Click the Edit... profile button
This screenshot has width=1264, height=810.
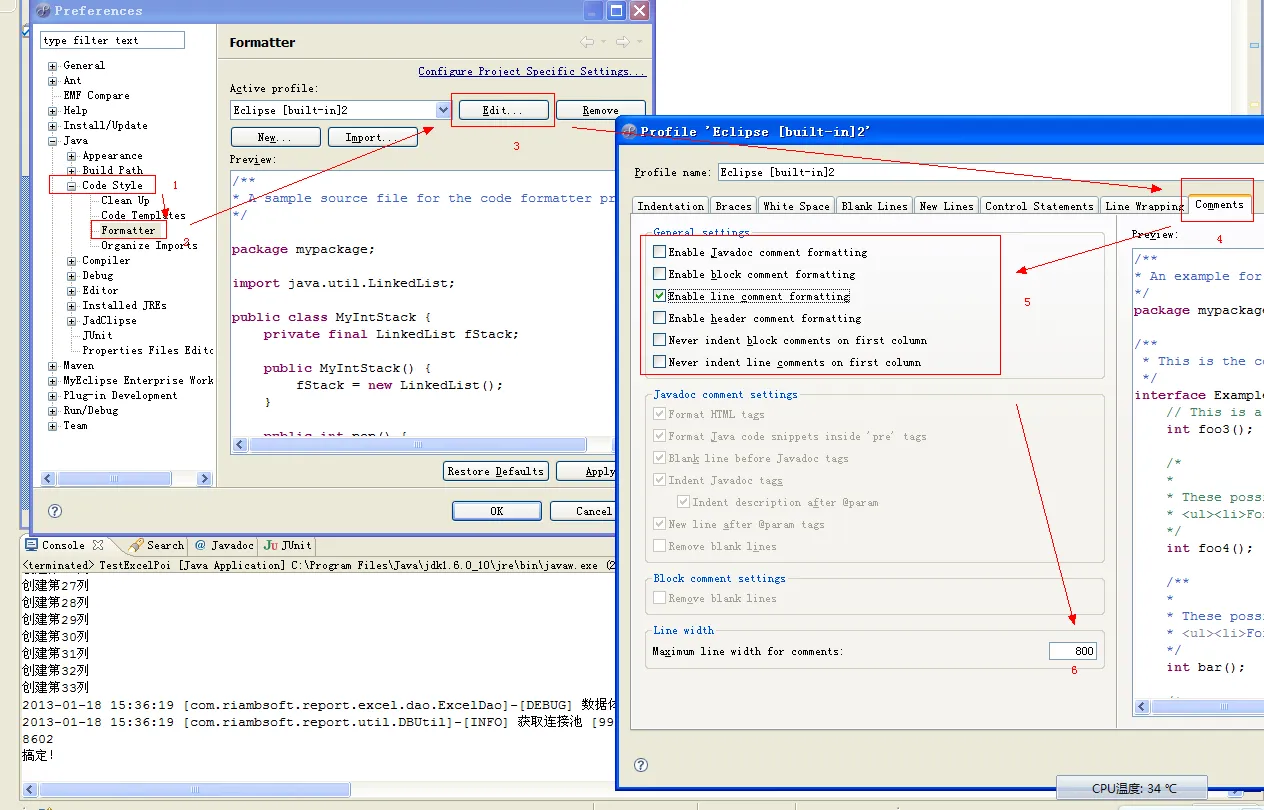[x=502, y=110]
